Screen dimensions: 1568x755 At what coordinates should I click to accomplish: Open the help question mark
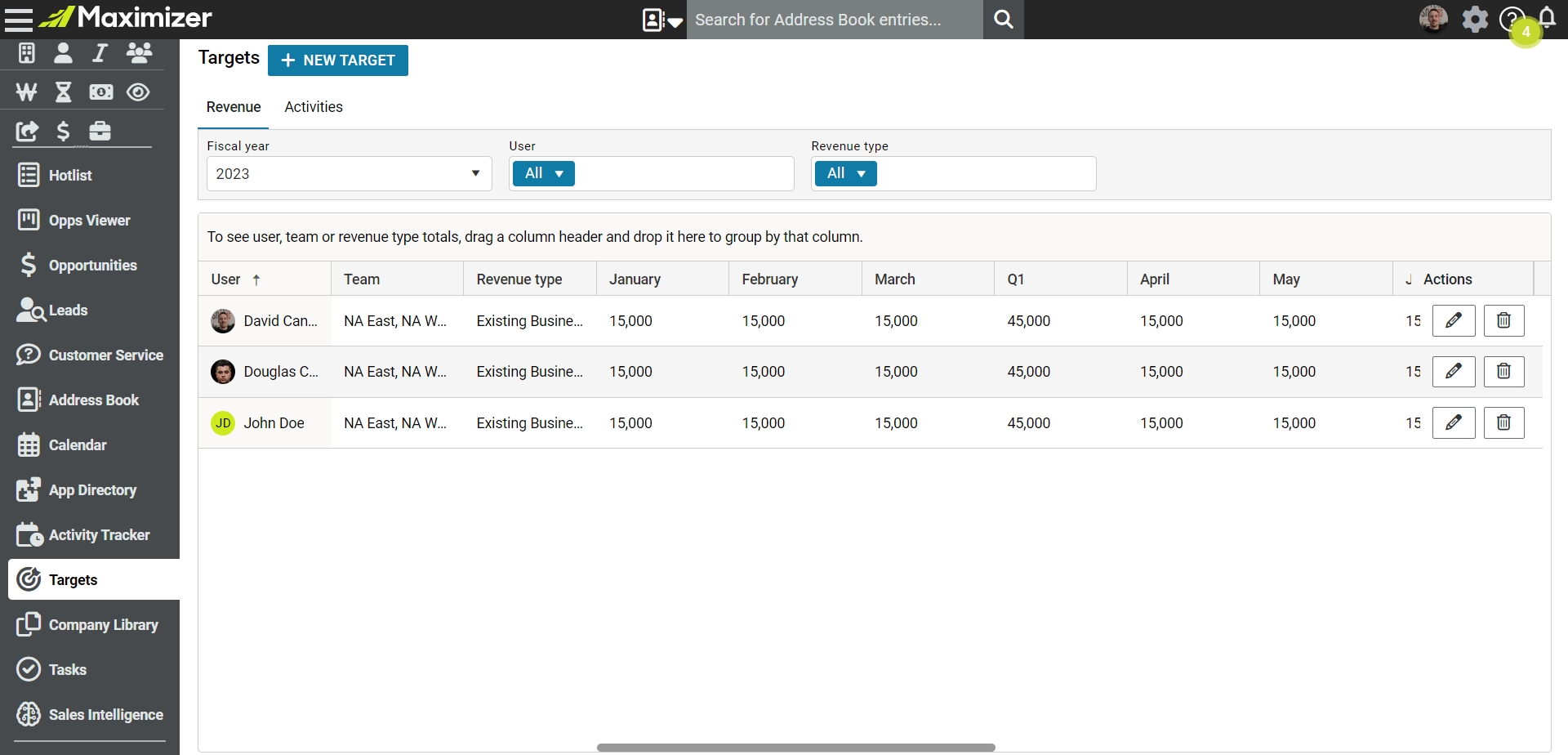(1512, 19)
